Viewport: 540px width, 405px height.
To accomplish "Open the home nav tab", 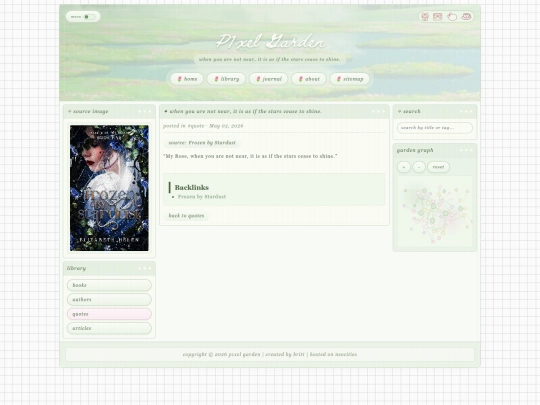I will (x=187, y=79).
